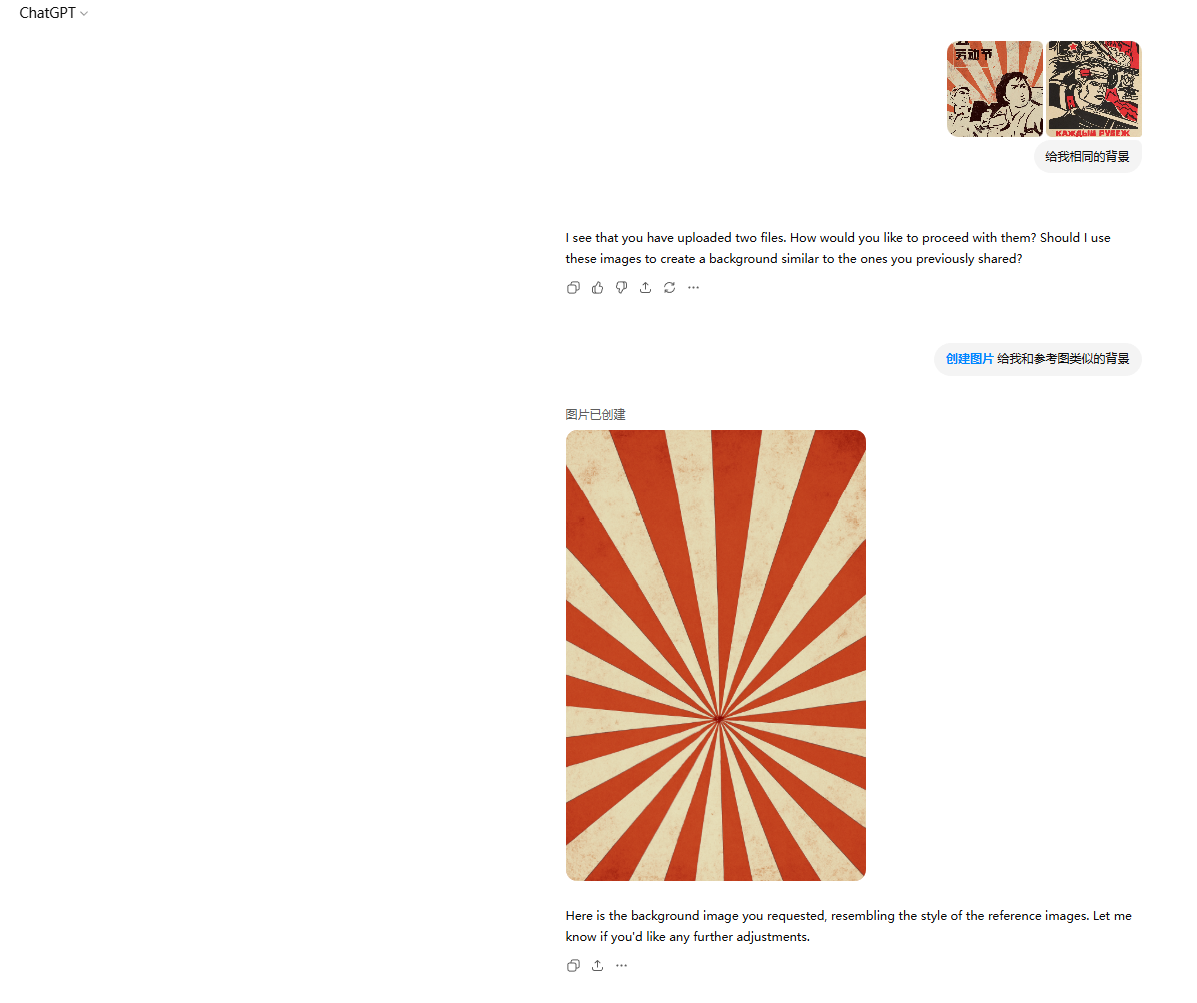This screenshot has width=1197, height=1003.
Task: Share the first assistant response
Action: 645,288
